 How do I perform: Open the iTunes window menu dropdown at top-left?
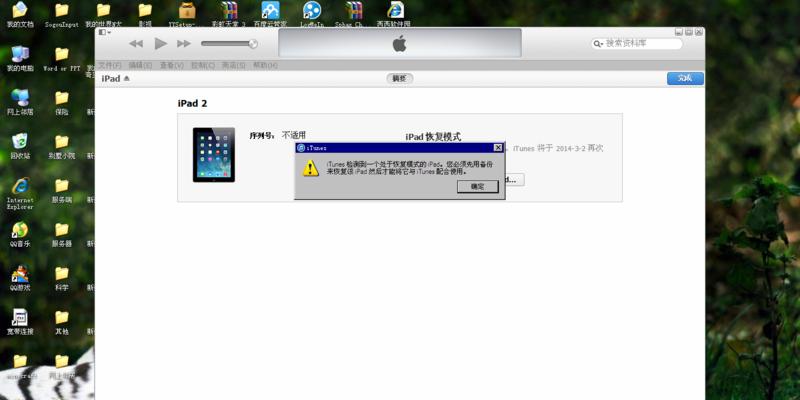(105, 32)
